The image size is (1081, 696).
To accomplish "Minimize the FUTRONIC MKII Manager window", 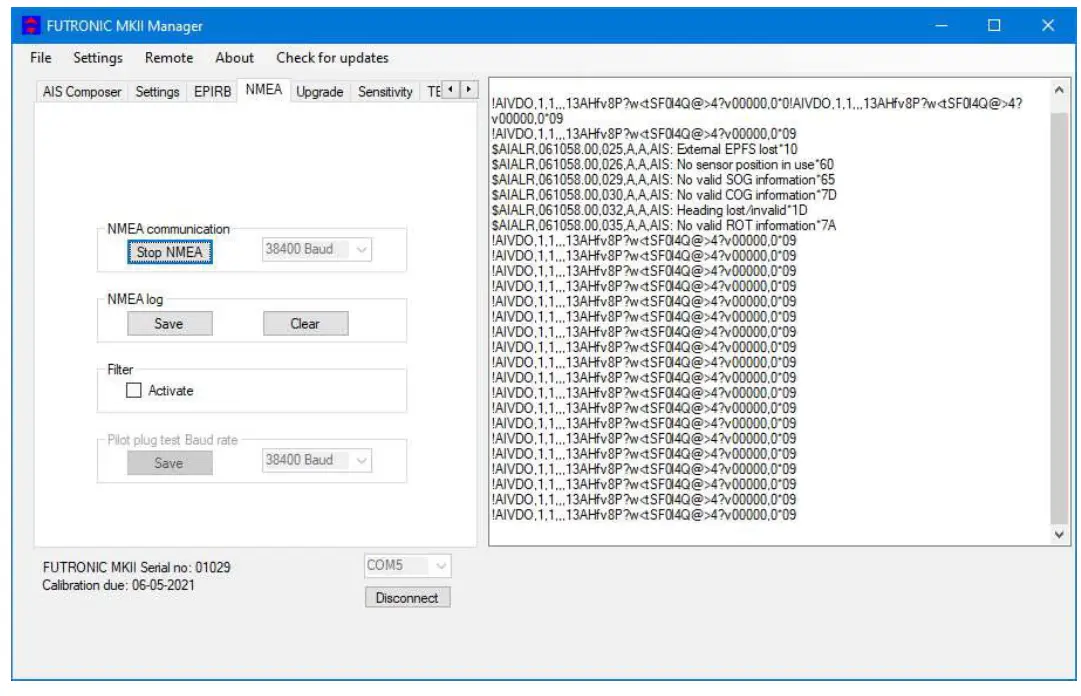I will pos(941,25).
